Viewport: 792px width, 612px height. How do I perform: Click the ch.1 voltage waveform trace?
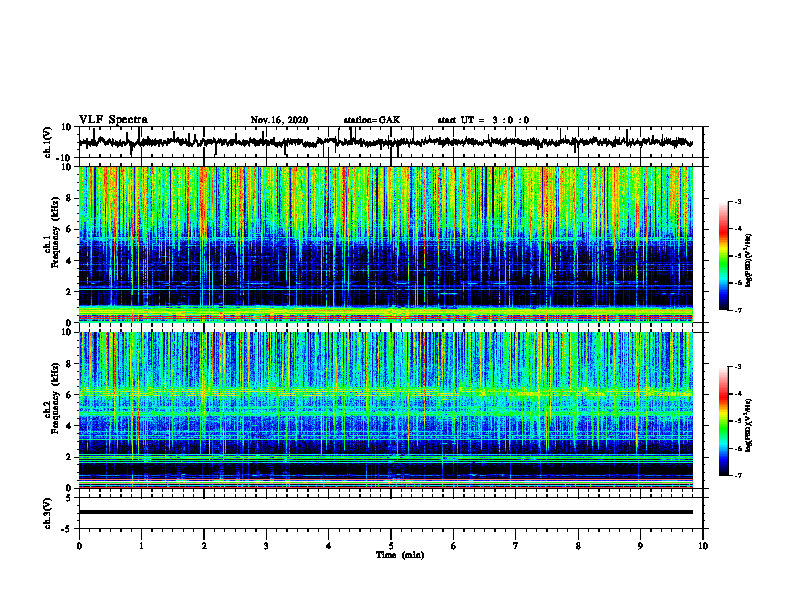click(385, 142)
